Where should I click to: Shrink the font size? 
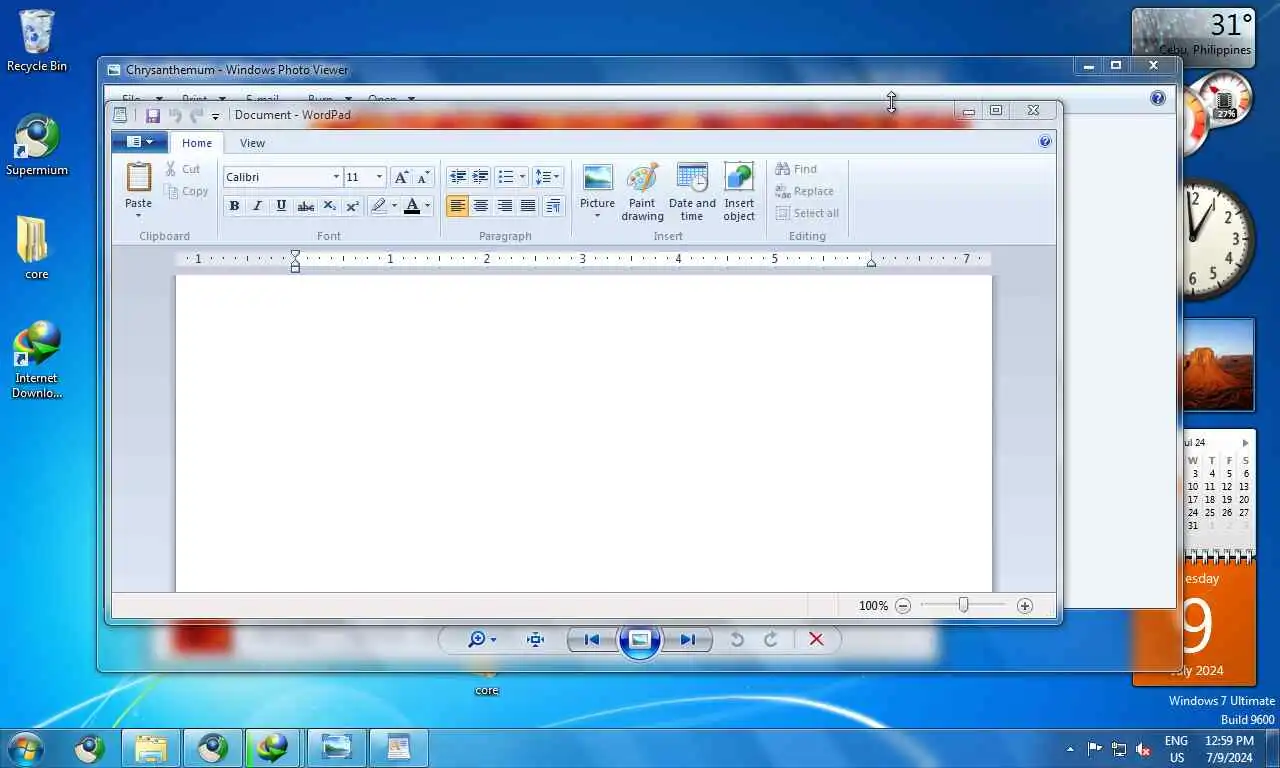click(424, 177)
